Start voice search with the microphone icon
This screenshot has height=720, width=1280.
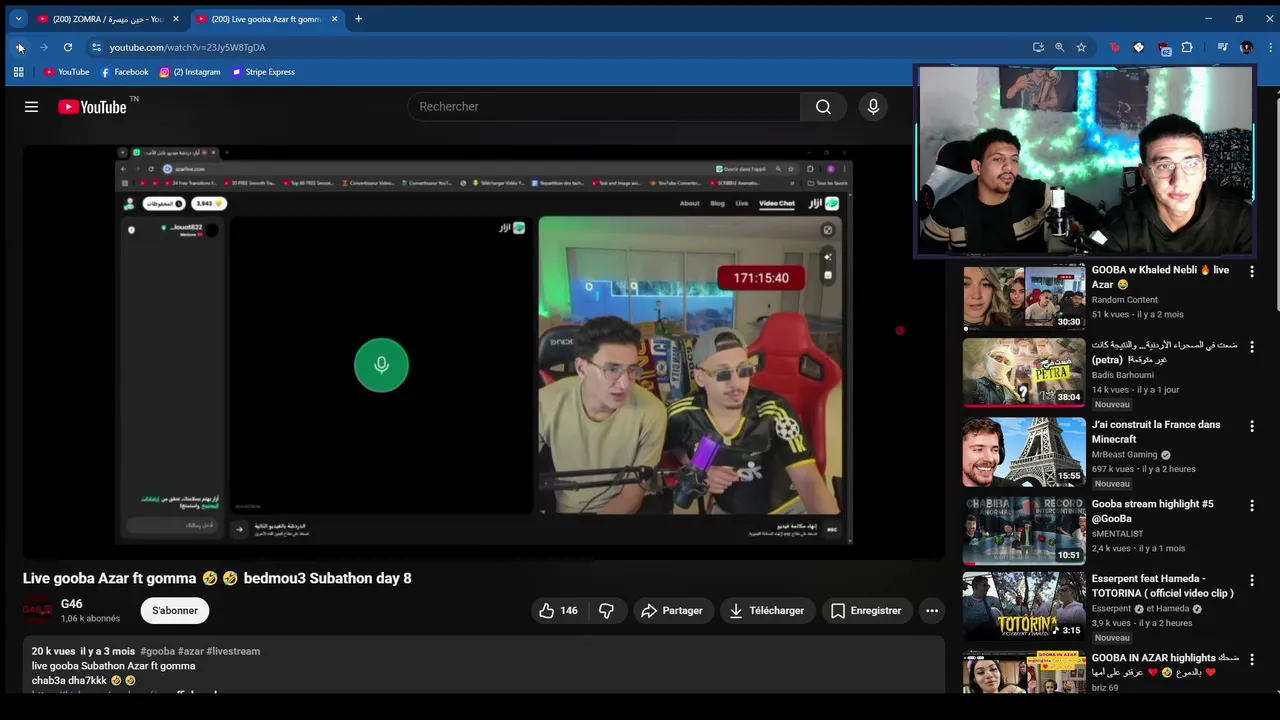click(x=873, y=107)
